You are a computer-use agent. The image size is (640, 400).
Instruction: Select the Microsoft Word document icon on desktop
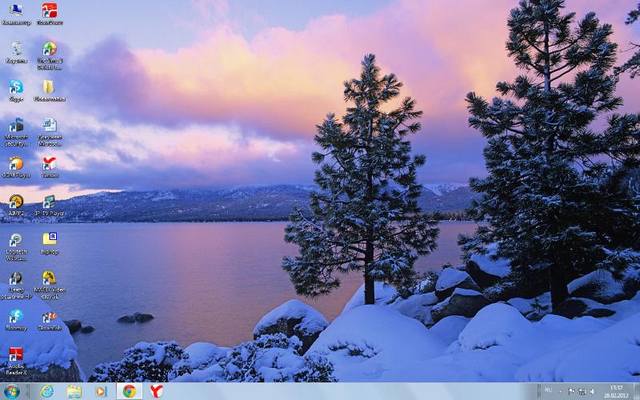(49, 126)
